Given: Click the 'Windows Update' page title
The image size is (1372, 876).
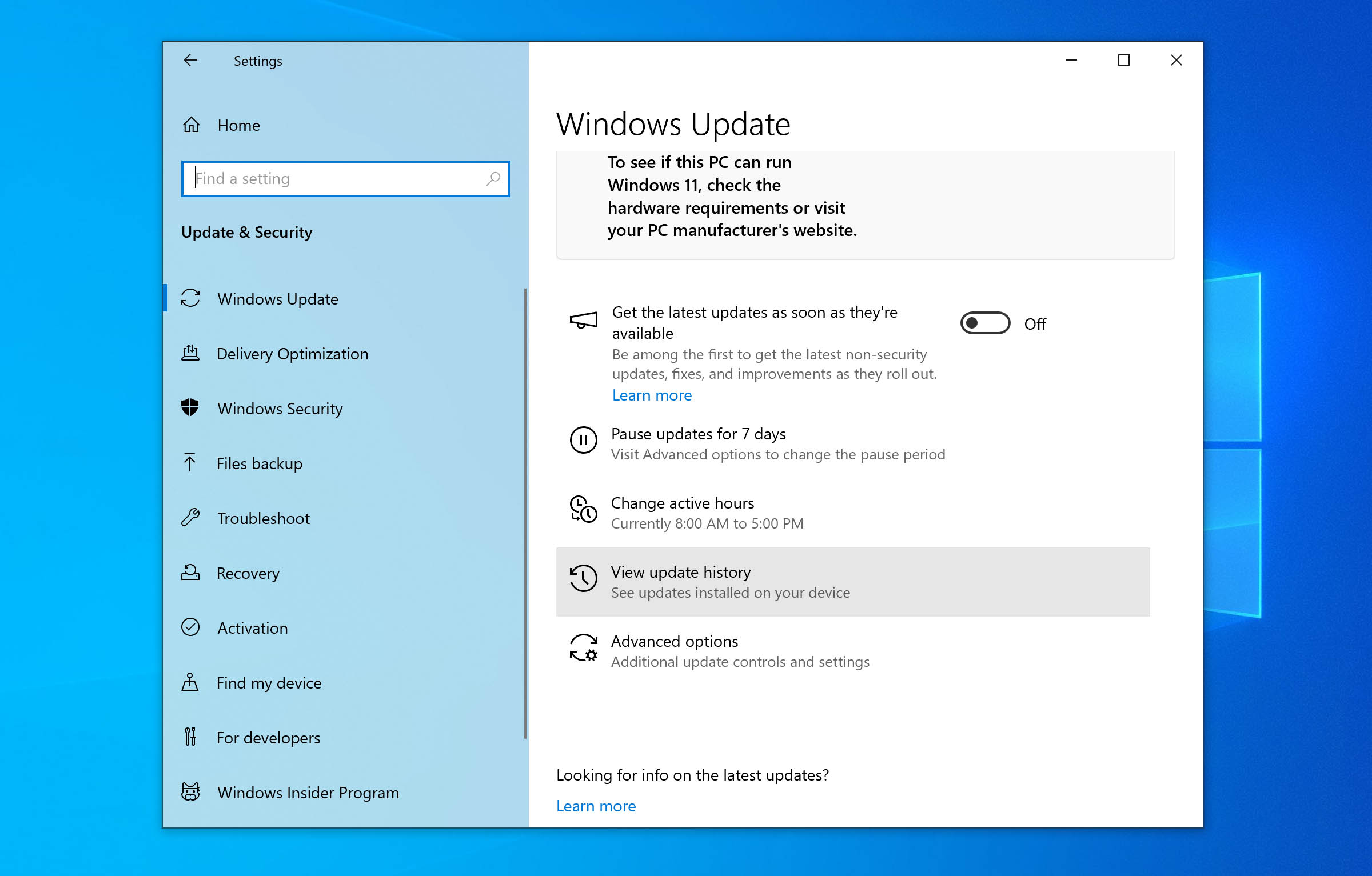Looking at the screenshot, I should [x=673, y=124].
